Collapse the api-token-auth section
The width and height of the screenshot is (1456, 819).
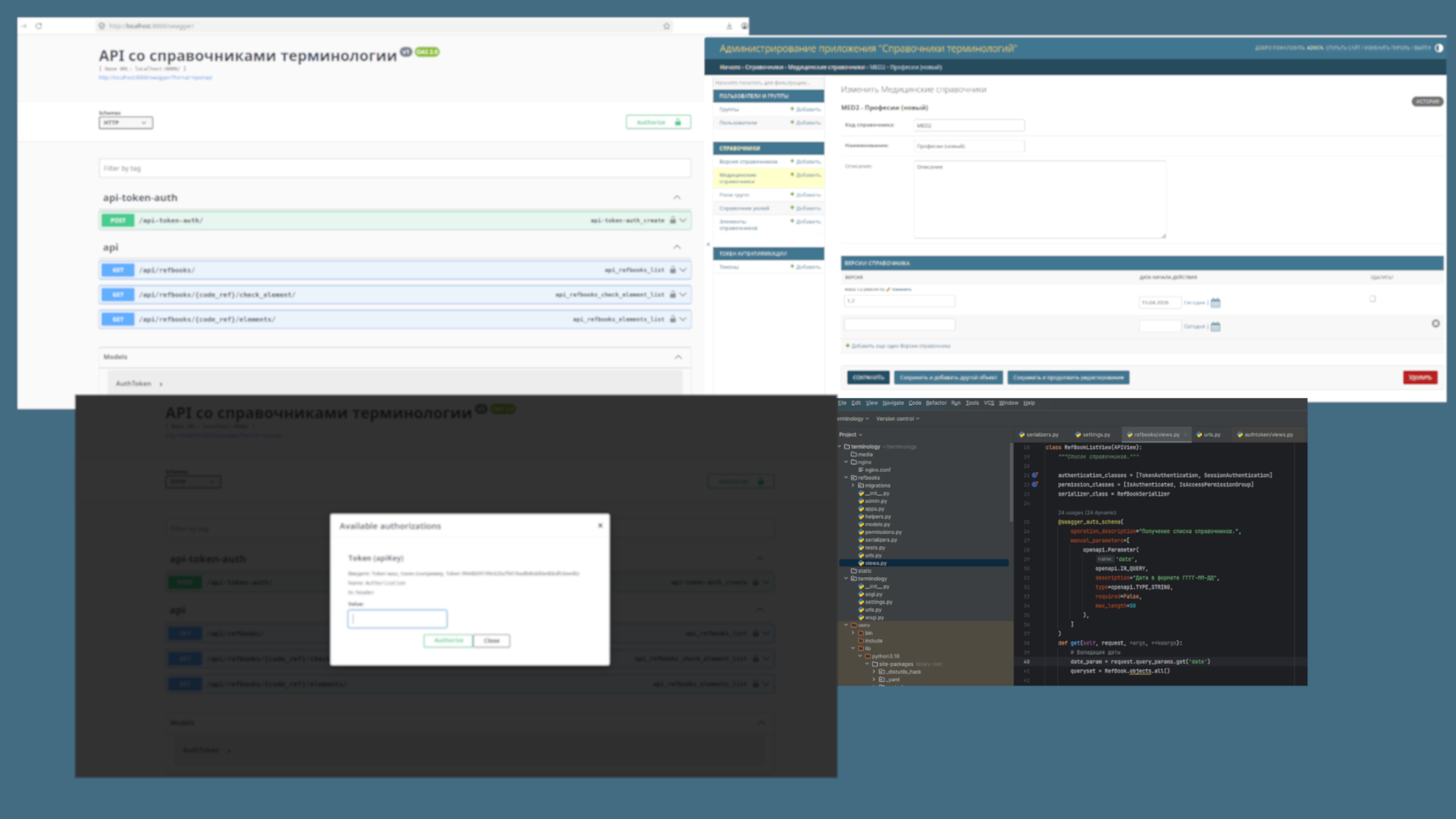tap(677, 198)
